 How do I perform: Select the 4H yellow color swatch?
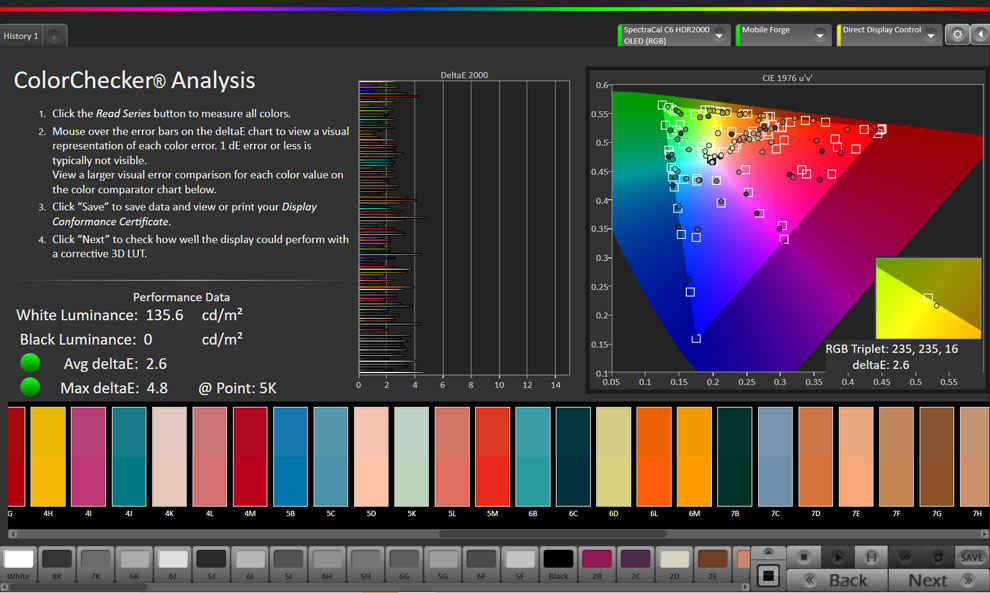click(48, 457)
